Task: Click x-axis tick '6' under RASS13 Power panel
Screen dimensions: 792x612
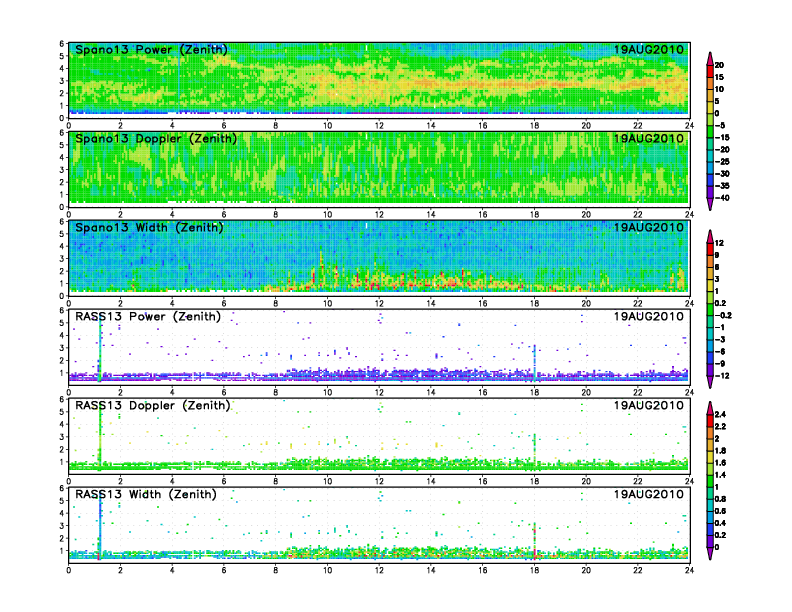Action: tap(224, 392)
